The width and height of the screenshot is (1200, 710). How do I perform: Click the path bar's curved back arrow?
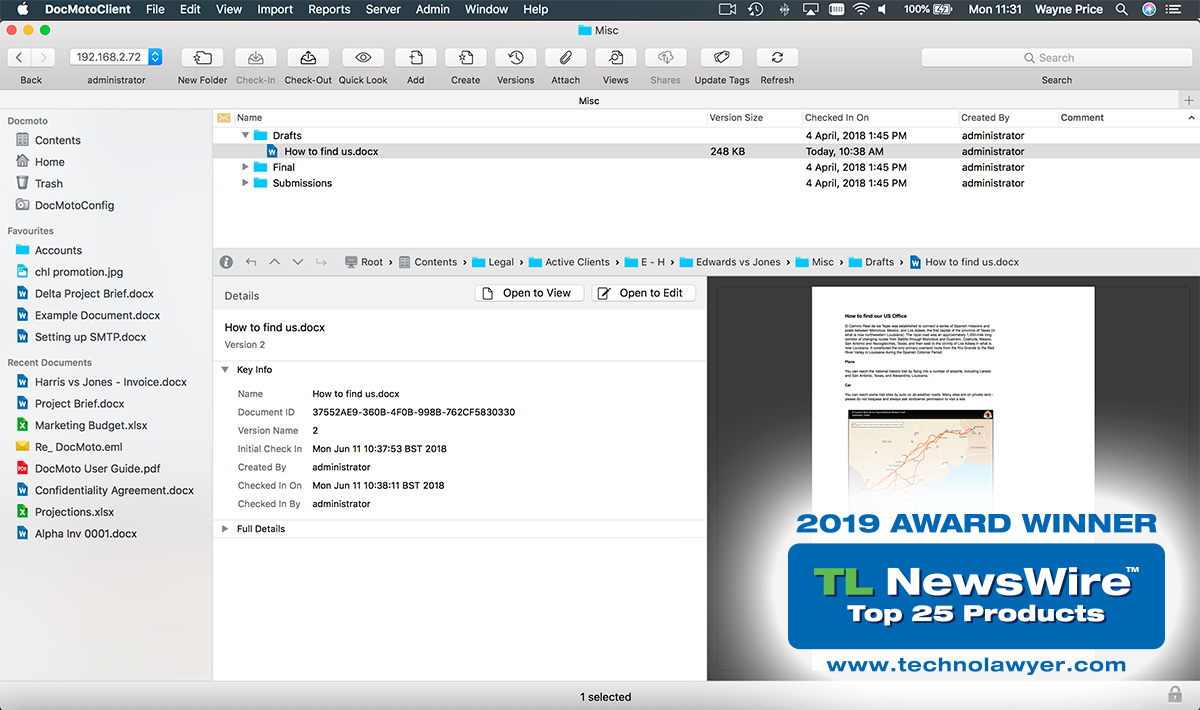(251, 262)
